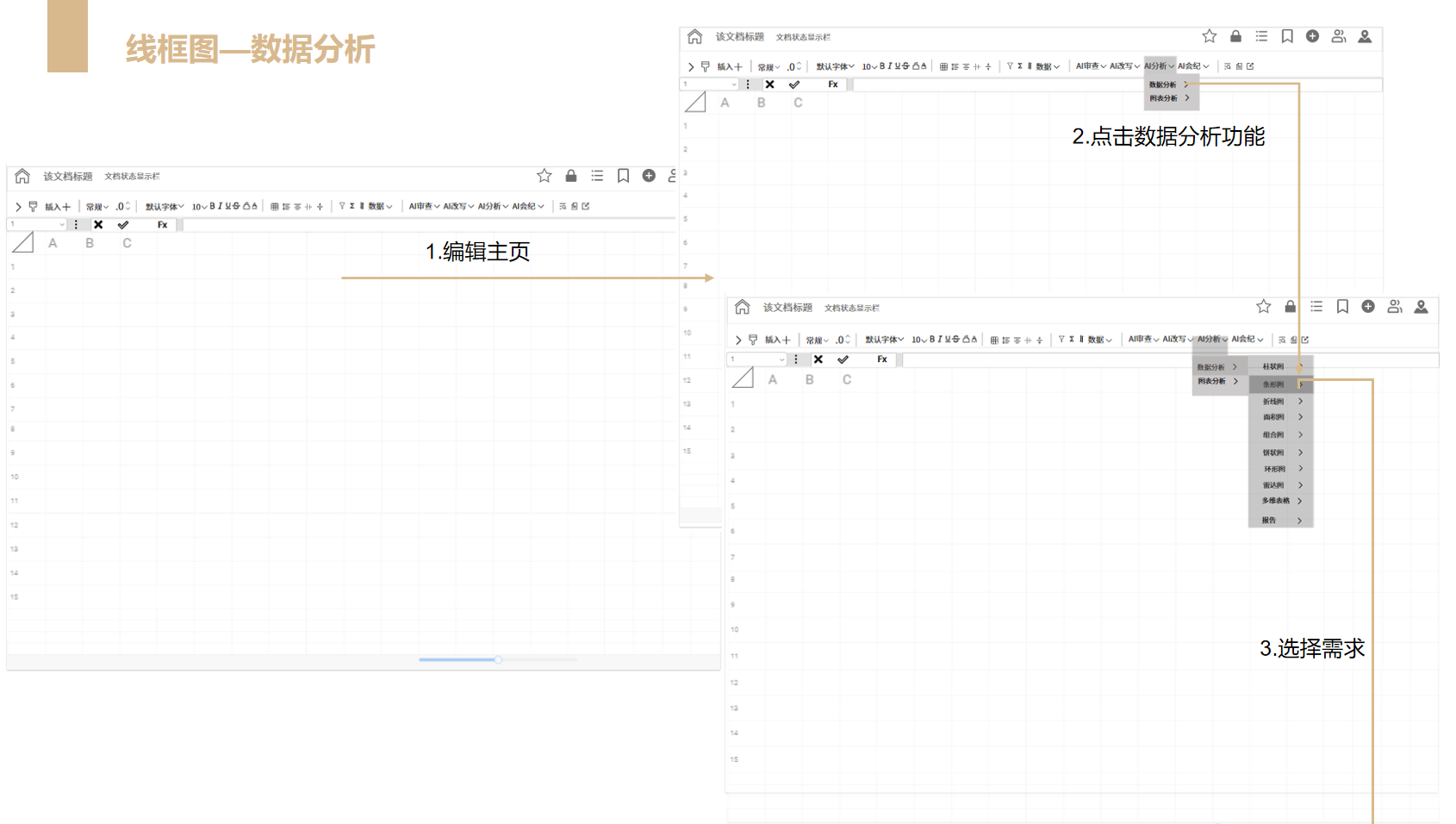The image size is (1456, 824).
Task: Click the lock icon in the left window
Action: click(571, 176)
